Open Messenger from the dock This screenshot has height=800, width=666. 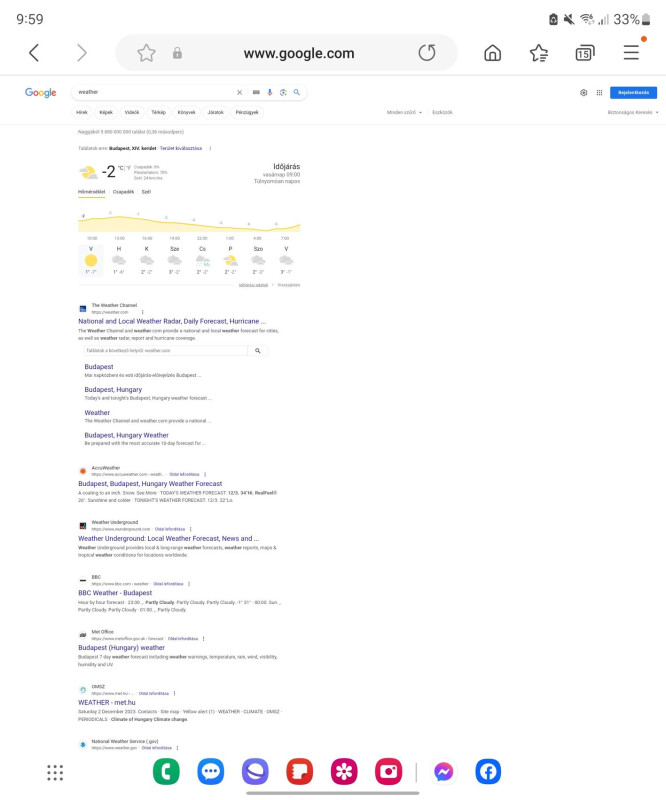click(x=443, y=771)
